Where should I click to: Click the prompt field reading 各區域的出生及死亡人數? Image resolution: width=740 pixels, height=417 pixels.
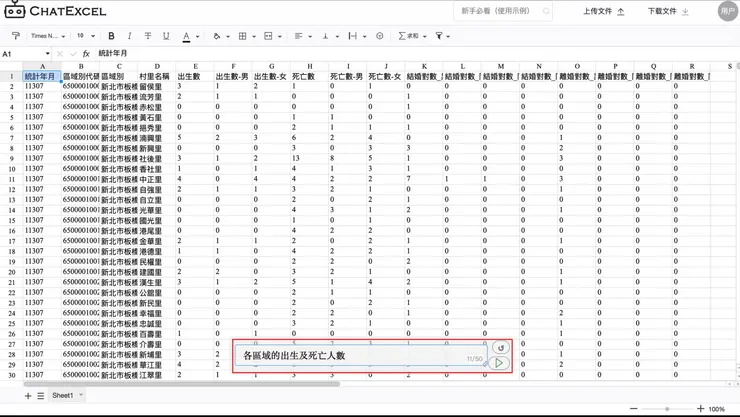361,356
